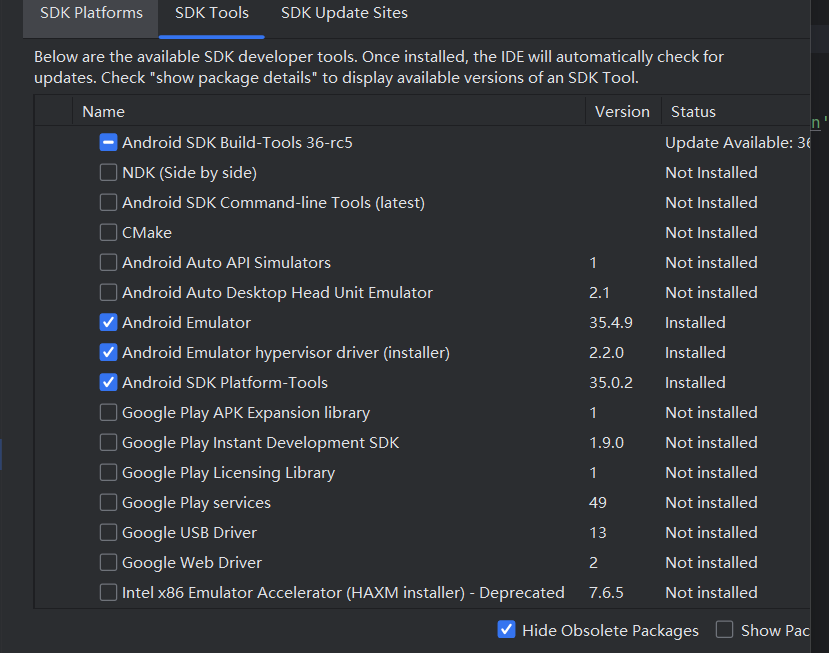
Task: Enable Show Package Details checkbox
Action: coord(724,630)
